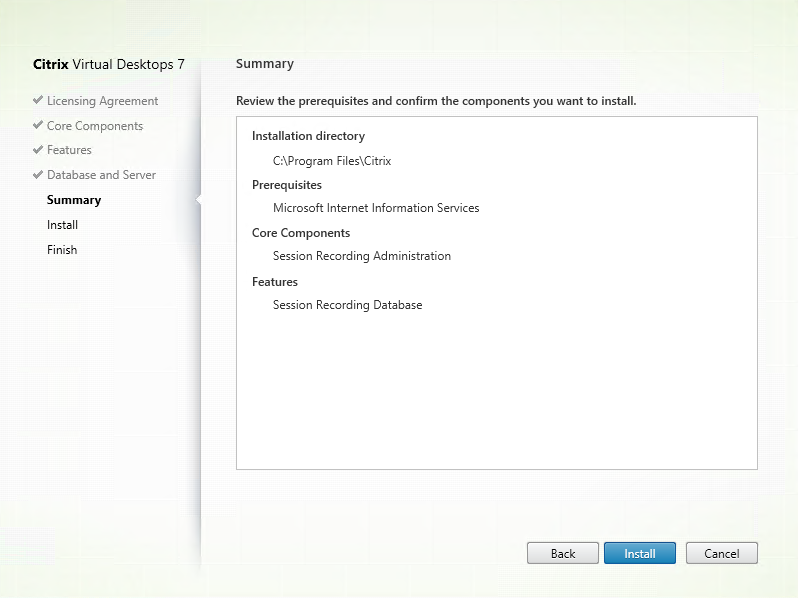This screenshot has height=598, width=798.
Task: Click the checkmark icon beside Core Components step
Action: coord(38,126)
